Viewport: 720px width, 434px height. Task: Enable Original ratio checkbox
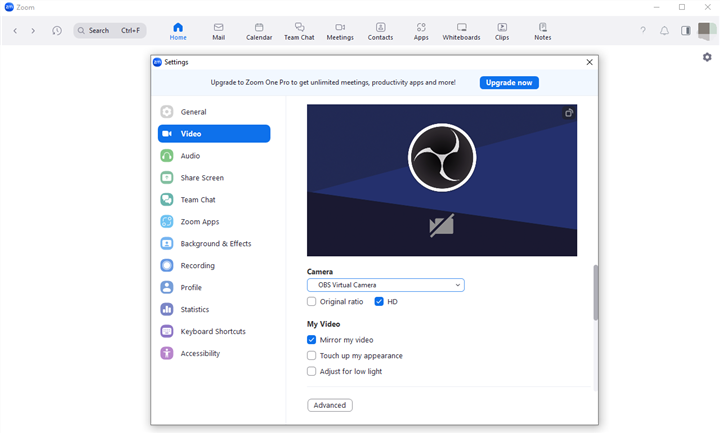pos(311,302)
